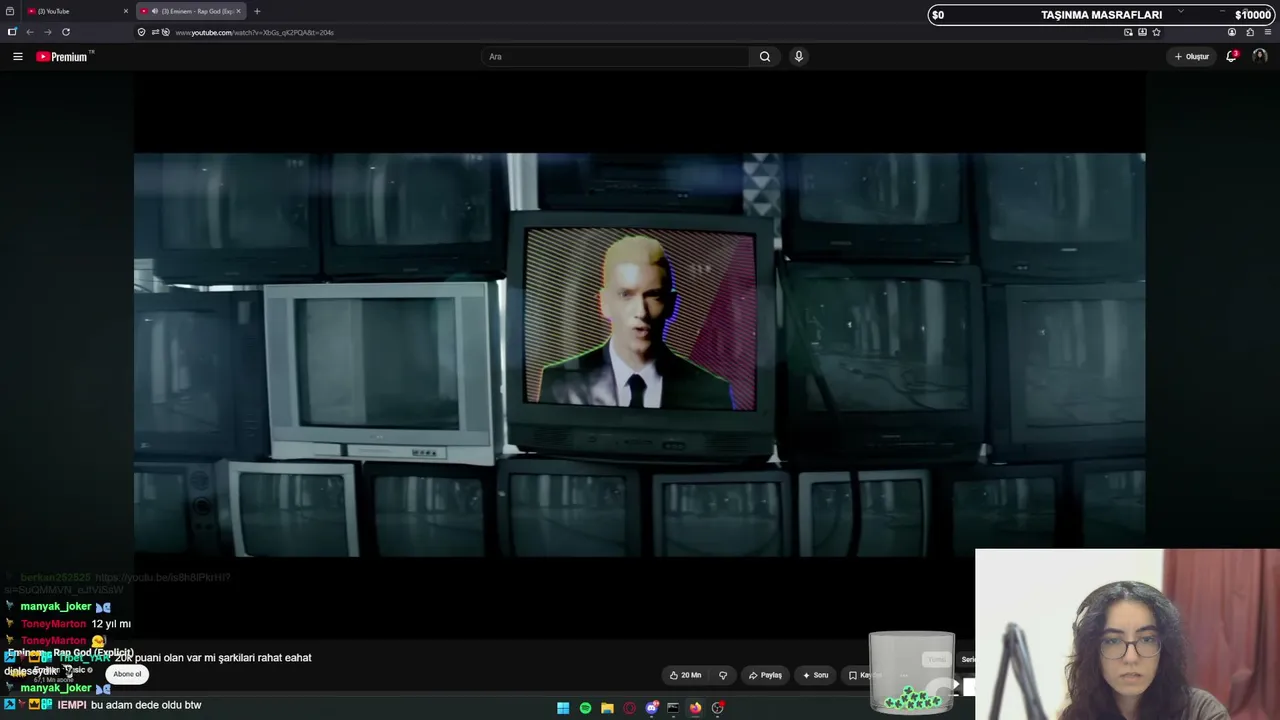Click the Rap God video player
This screenshot has width=1280, height=720.
640,355
